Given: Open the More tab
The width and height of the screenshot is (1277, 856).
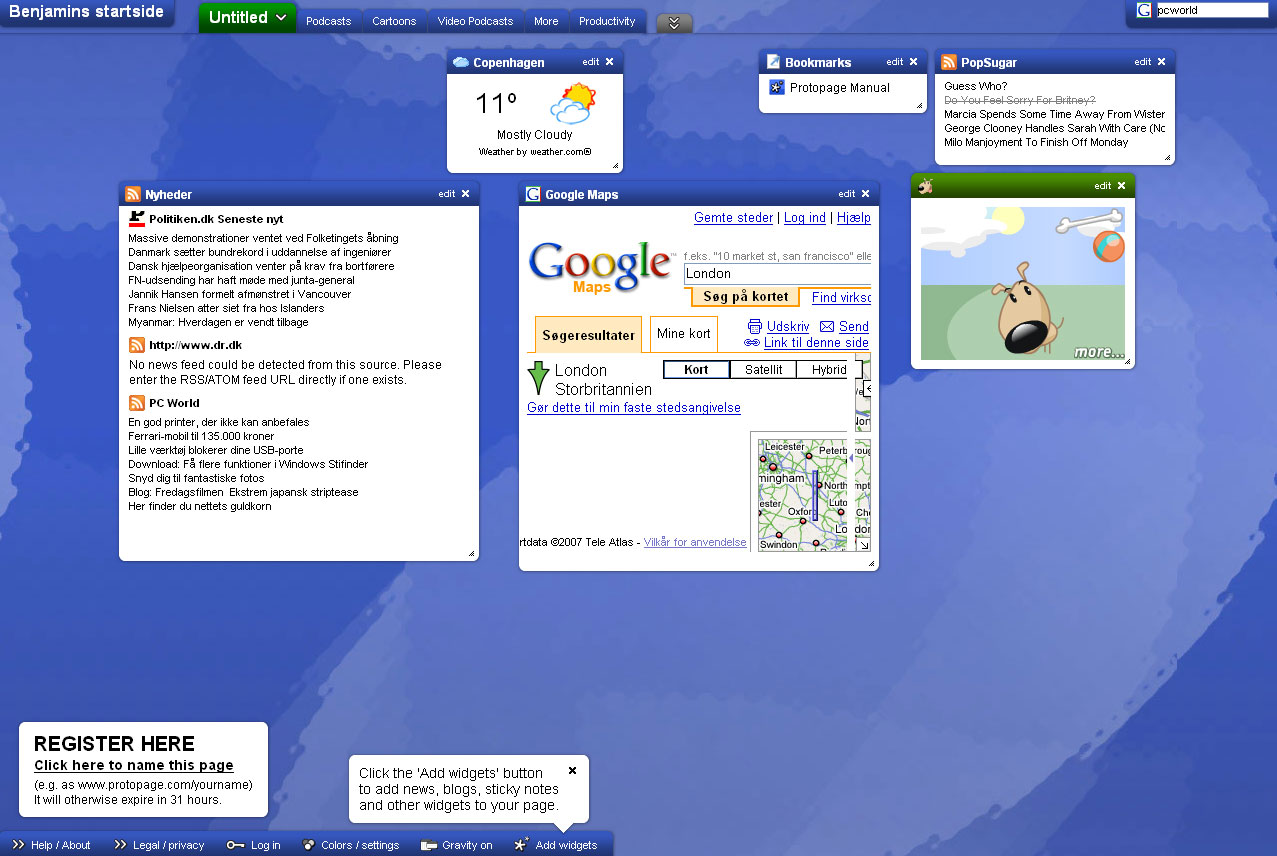Looking at the screenshot, I should [x=546, y=21].
